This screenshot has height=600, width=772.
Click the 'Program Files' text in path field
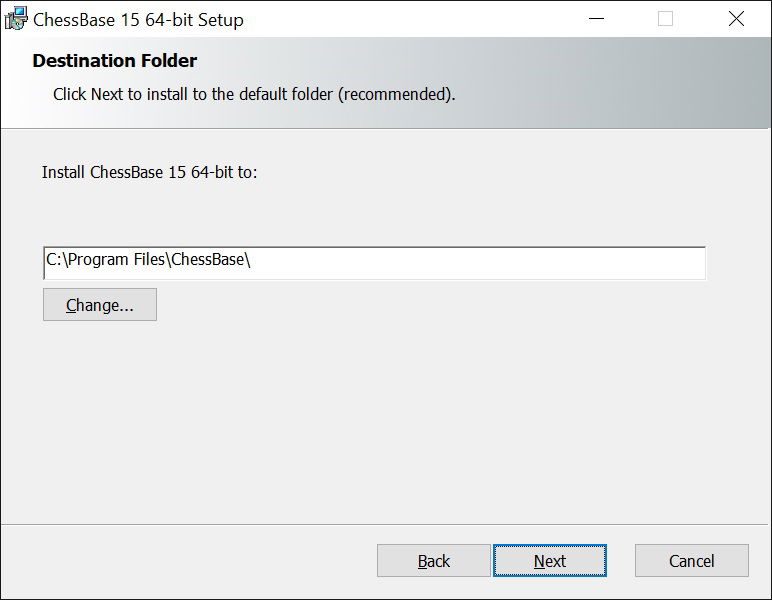(115, 260)
